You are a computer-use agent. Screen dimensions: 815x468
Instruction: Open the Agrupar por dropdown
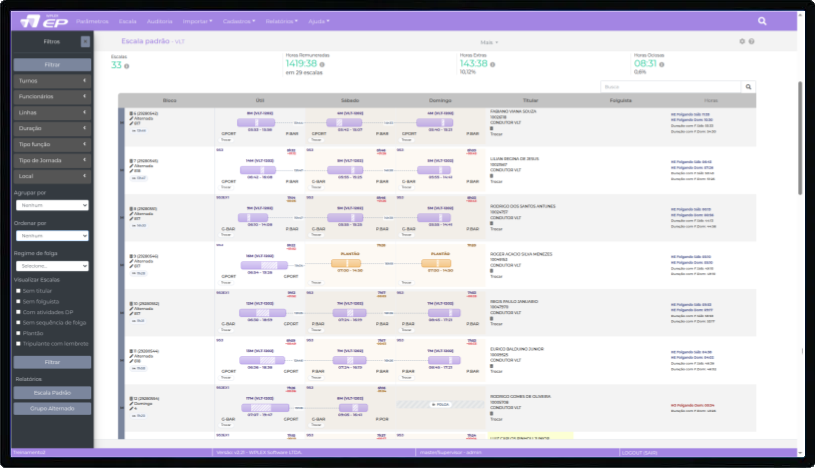pos(52,205)
